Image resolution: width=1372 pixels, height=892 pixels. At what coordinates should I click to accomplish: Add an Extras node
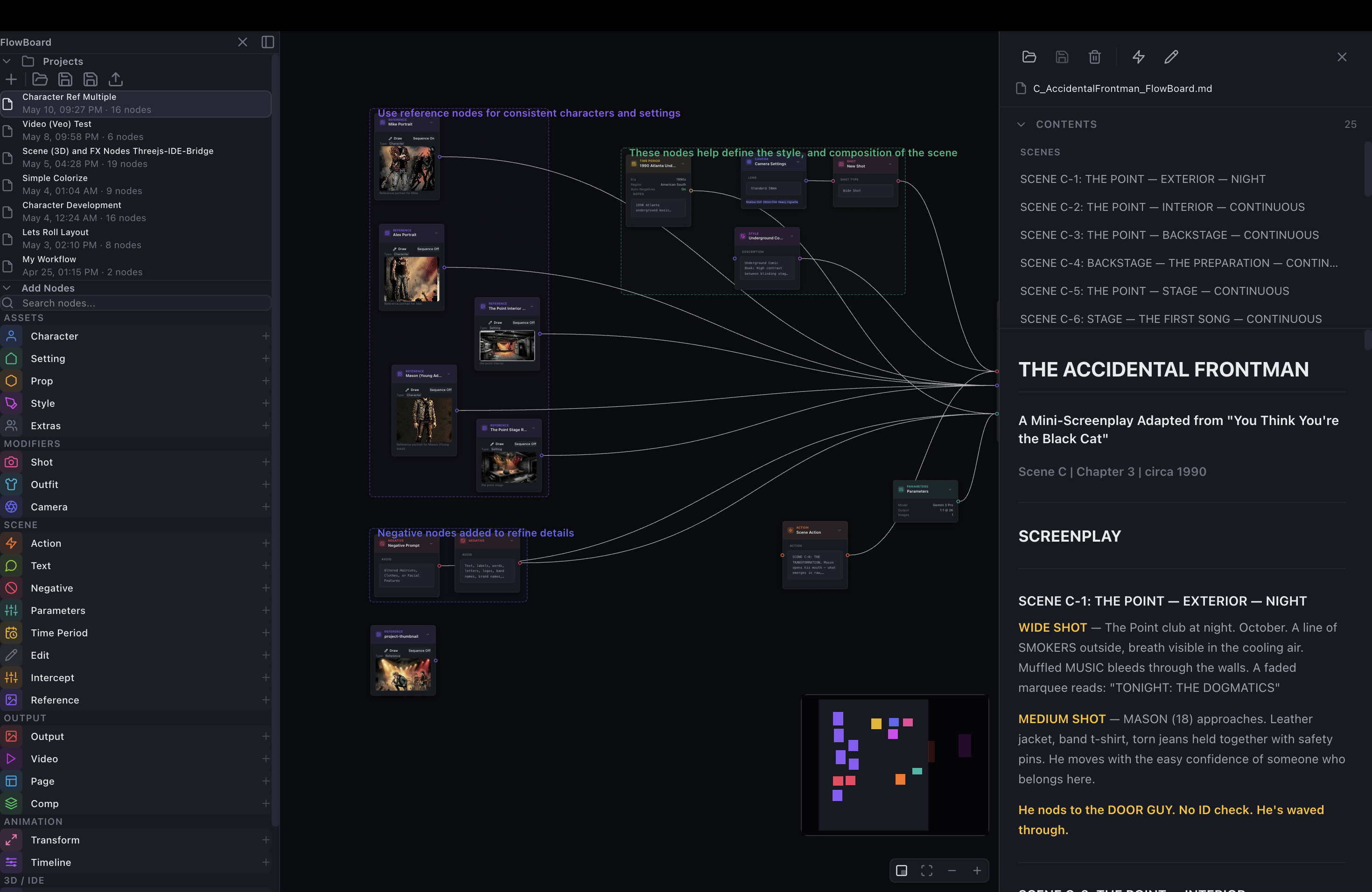click(266, 426)
